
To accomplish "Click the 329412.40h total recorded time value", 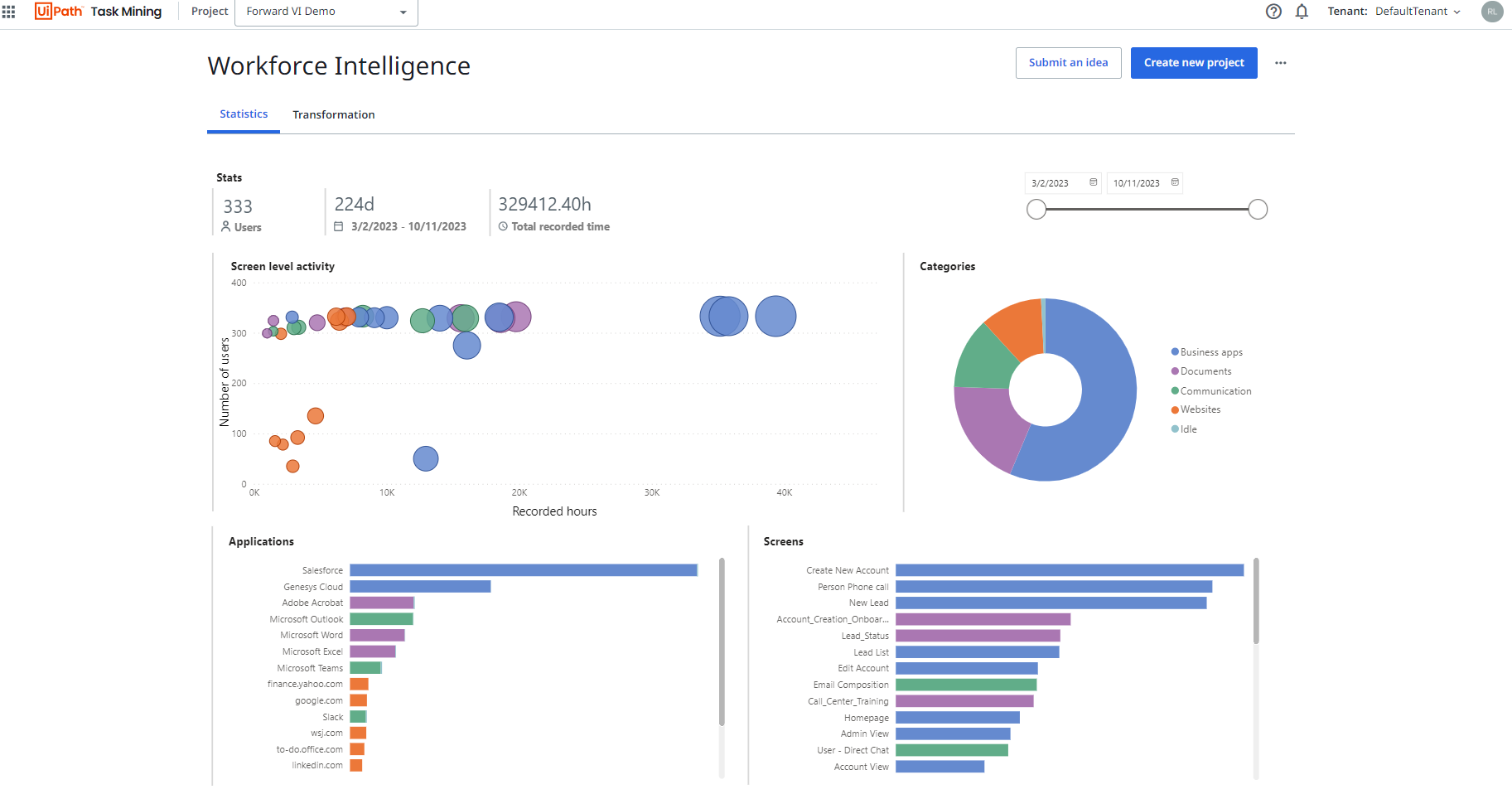I will pos(544,204).
